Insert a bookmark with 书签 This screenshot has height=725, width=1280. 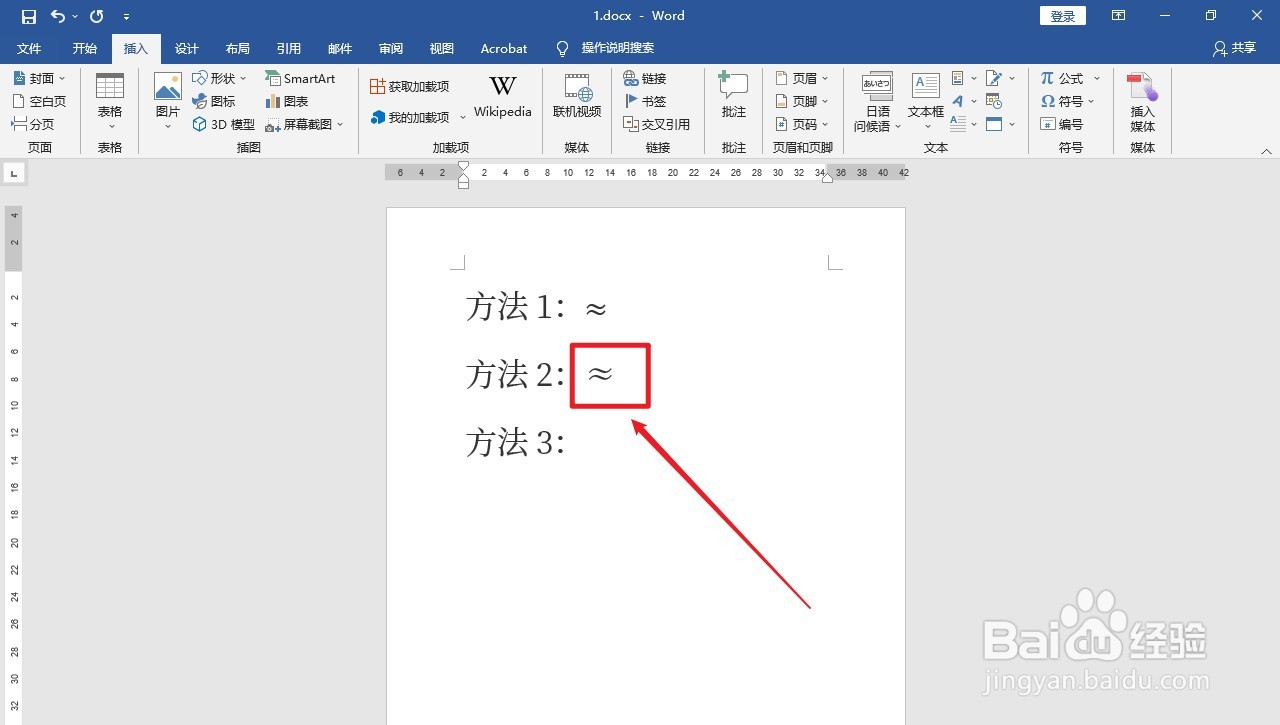(x=645, y=101)
